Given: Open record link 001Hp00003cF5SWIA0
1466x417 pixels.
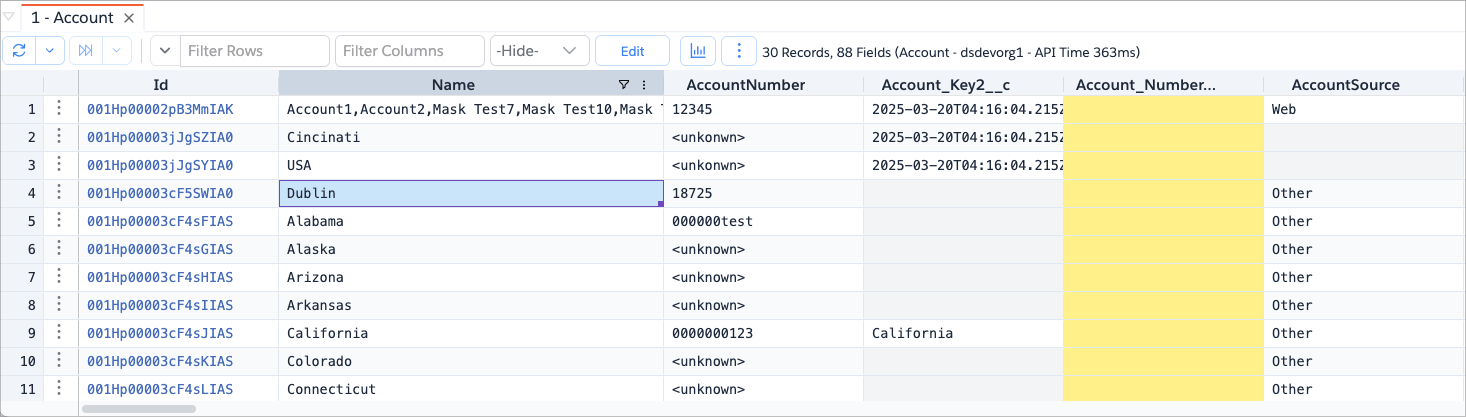Looking at the screenshot, I should click(x=160, y=193).
